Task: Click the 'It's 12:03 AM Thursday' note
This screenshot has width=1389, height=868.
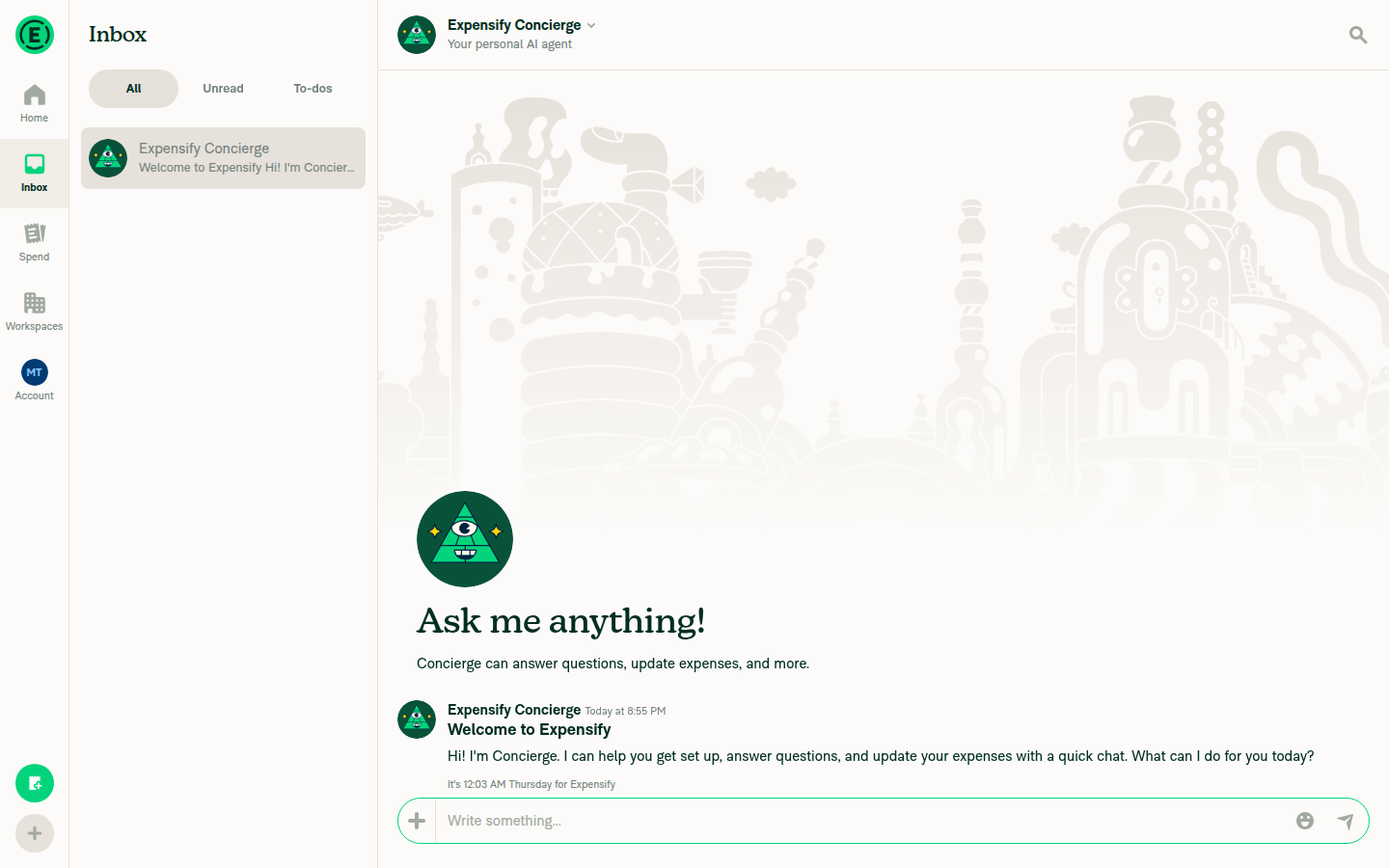Action: [x=531, y=784]
